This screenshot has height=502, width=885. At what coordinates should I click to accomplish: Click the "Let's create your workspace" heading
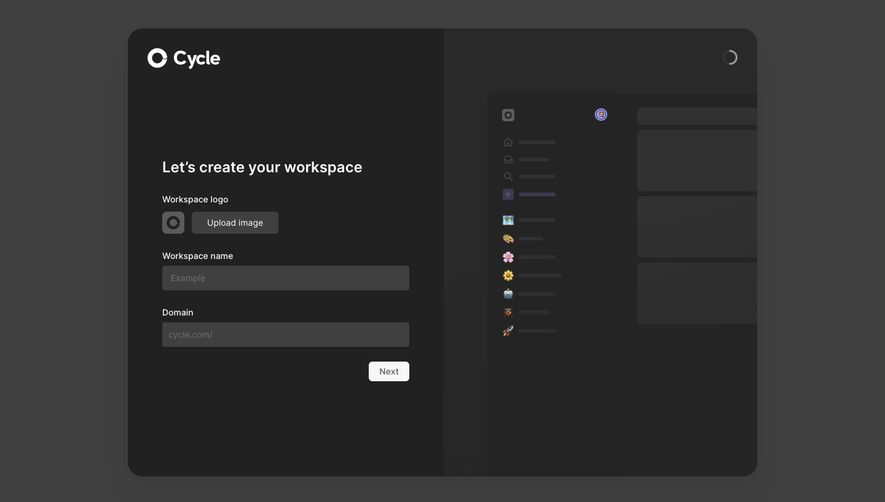coord(262,167)
